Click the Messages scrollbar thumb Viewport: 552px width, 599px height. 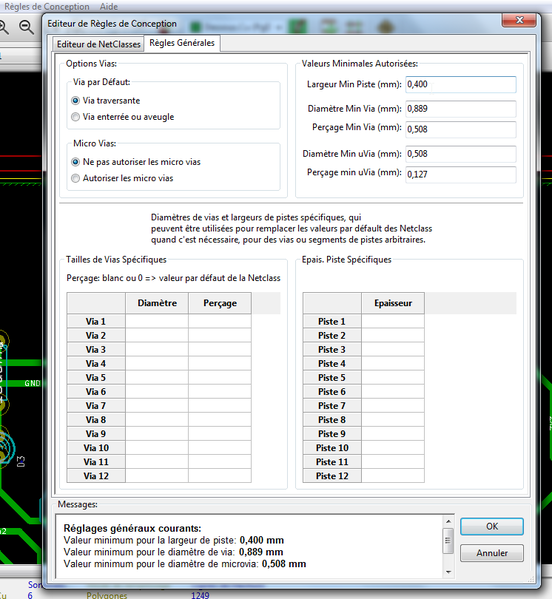click(x=448, y=541)
